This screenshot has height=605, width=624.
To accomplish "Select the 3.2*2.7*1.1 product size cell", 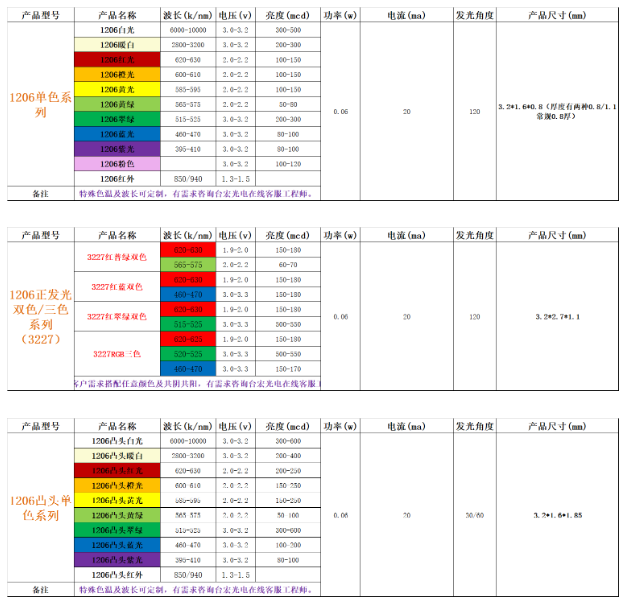I will click(x=560, y=316).
